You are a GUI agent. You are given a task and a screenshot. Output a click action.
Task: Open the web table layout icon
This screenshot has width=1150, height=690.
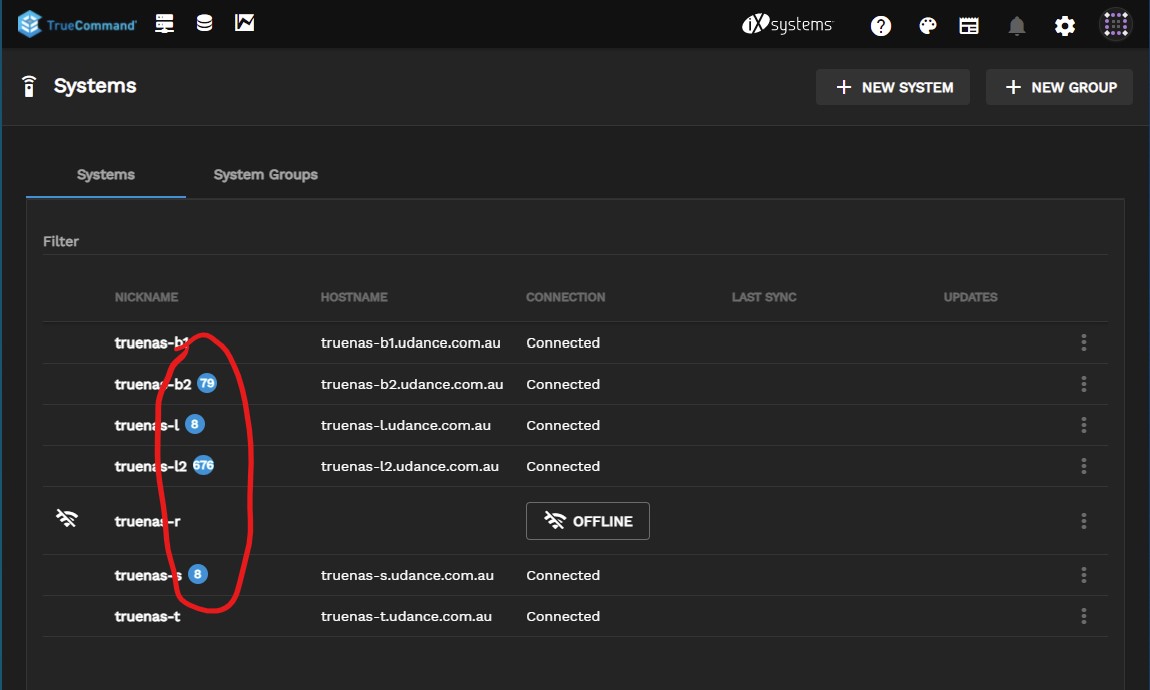pyautogui.click(x=969, y=26)
